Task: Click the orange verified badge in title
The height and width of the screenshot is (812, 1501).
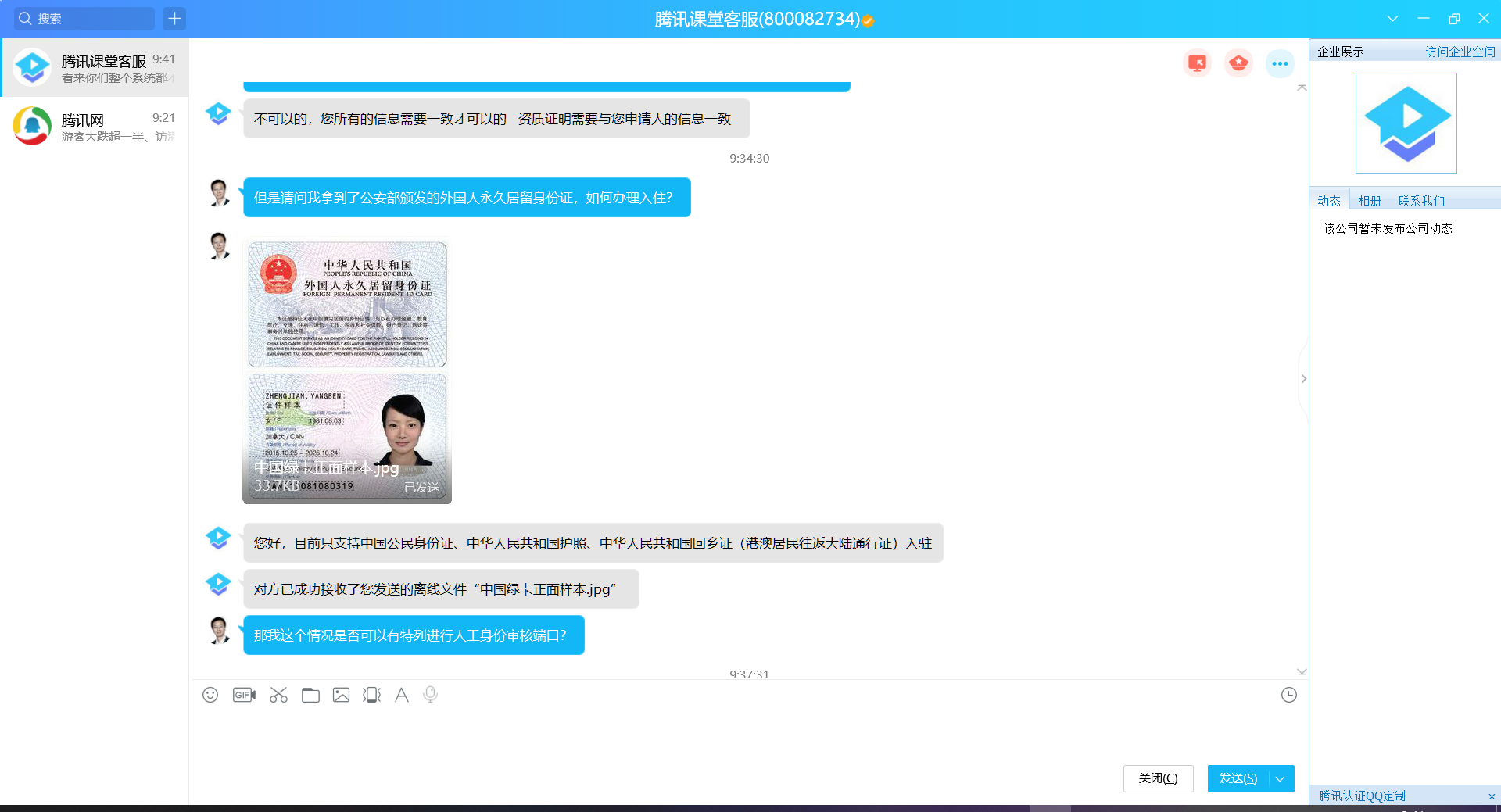Action: pos(868,21)
